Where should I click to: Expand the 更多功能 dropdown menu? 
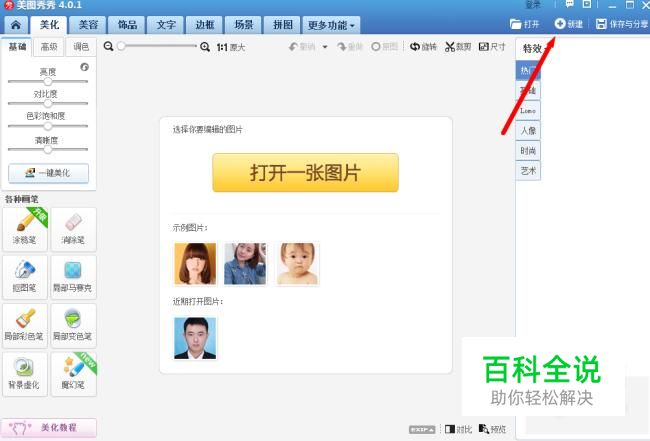331,25
